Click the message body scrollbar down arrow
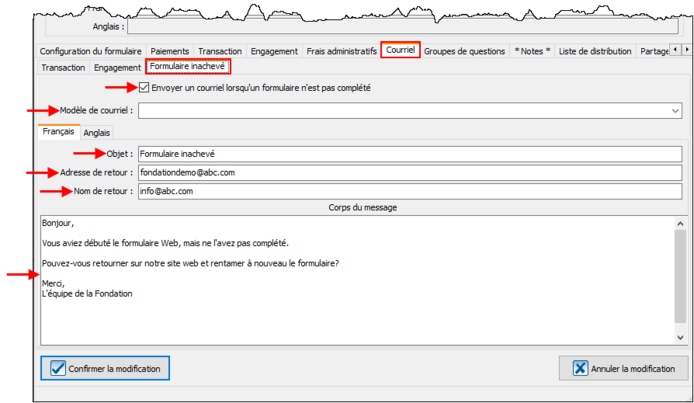The image size is (694, 403). [x=679, y=338]
